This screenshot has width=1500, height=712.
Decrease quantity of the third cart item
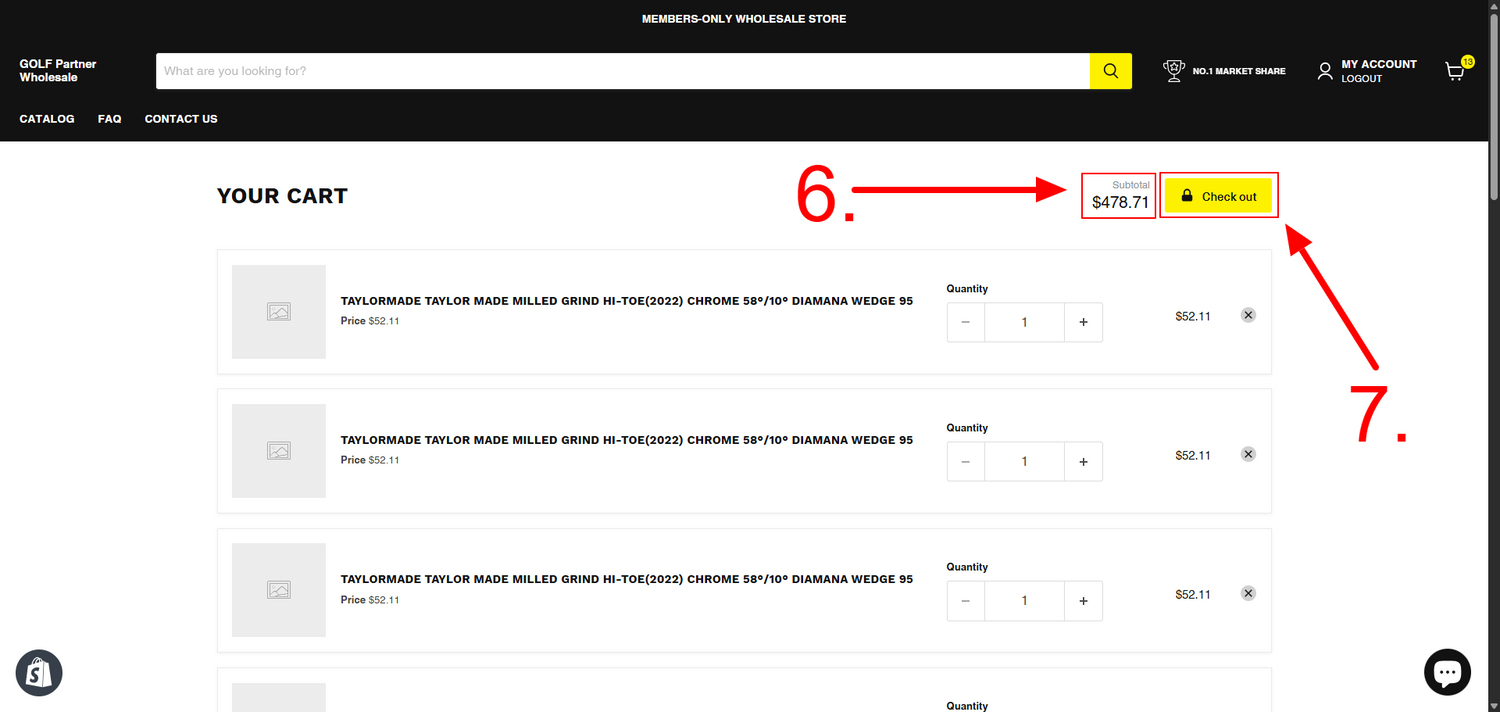coord(966,601)
